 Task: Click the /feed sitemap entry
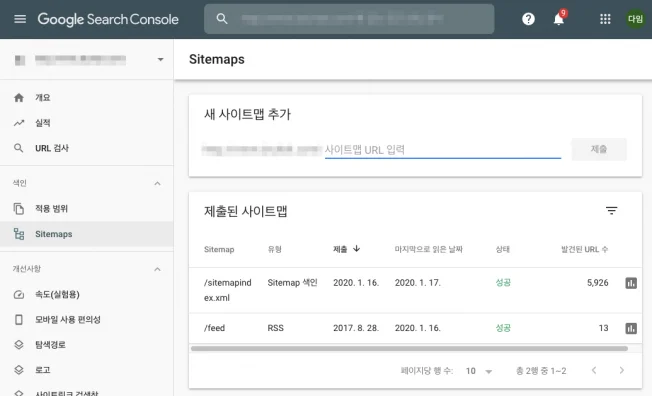(214, 328)
